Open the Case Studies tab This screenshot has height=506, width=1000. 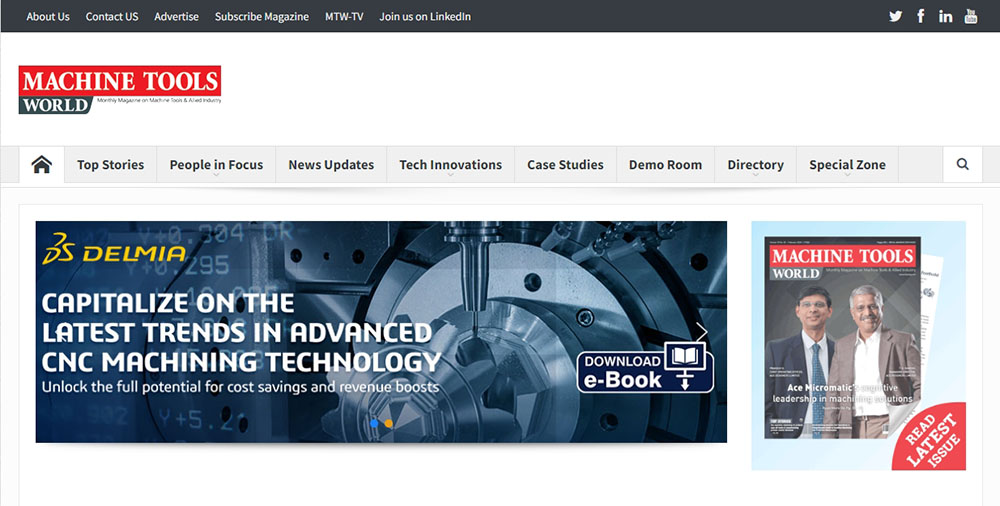pos(565,165)
